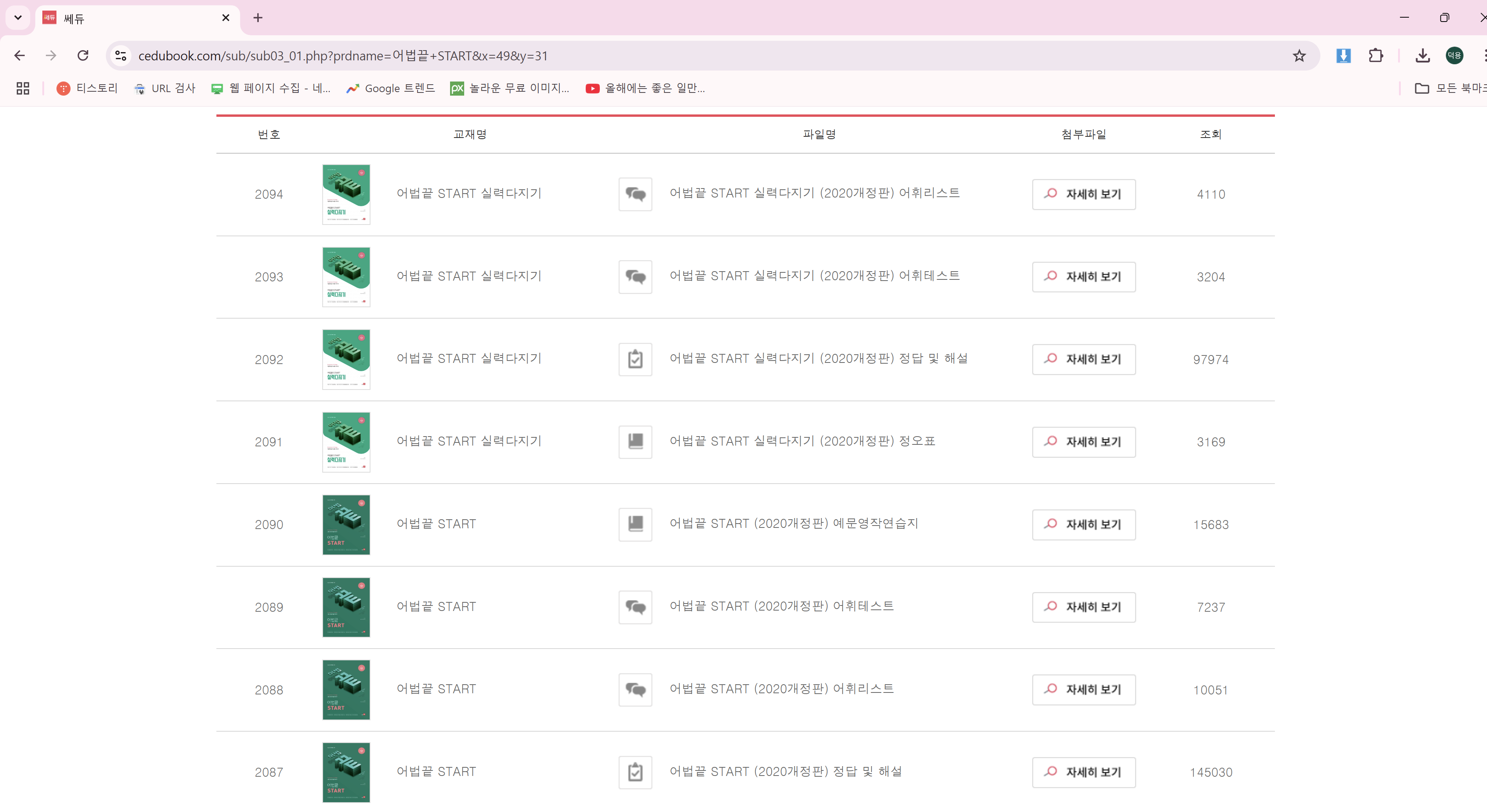Expand the tab search dropdown arrow
The height and width of the screenshot is (812, 1487).
(x=18, y=17)
